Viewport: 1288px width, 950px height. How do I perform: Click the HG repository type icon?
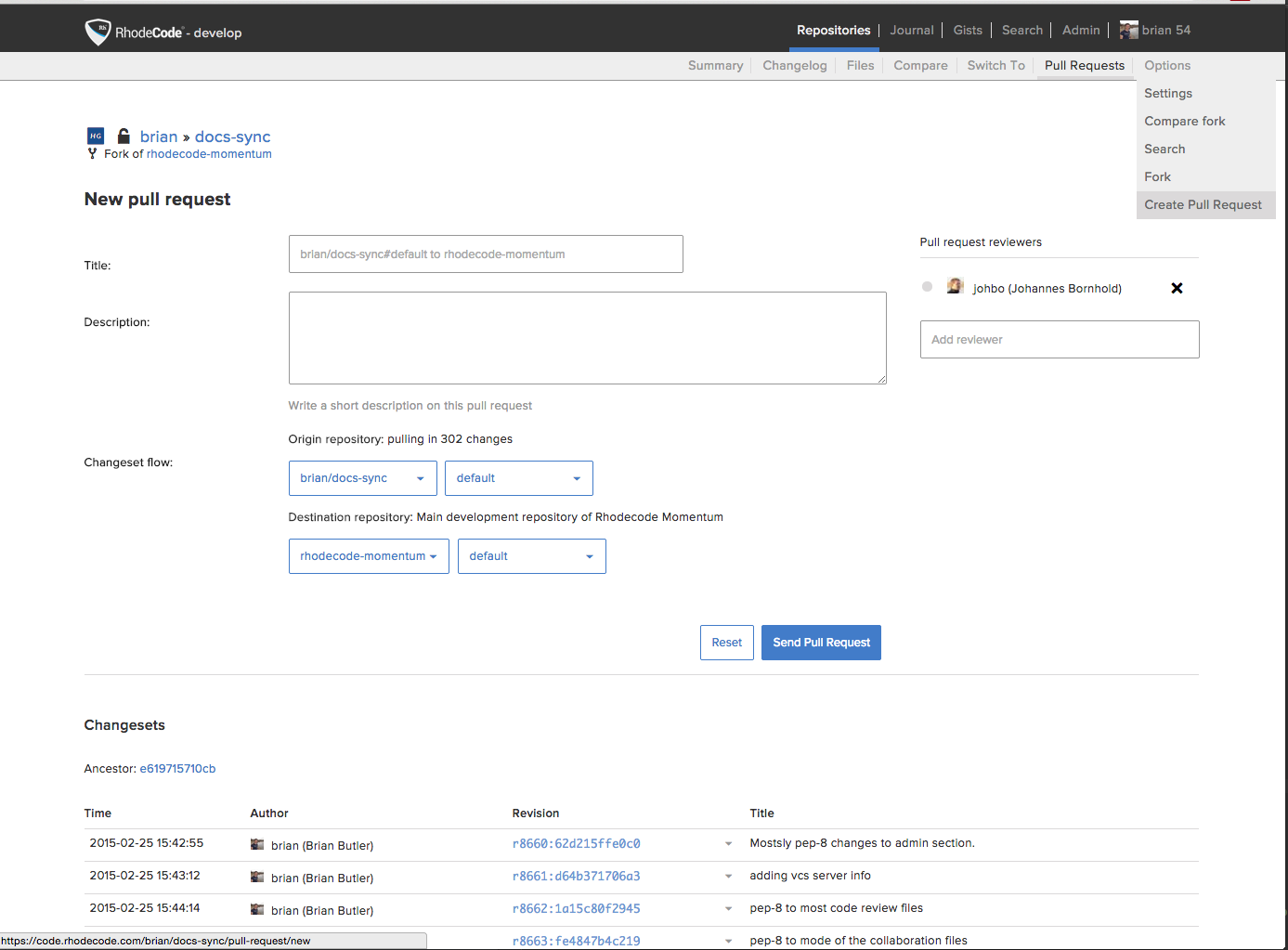pos(96,137)
